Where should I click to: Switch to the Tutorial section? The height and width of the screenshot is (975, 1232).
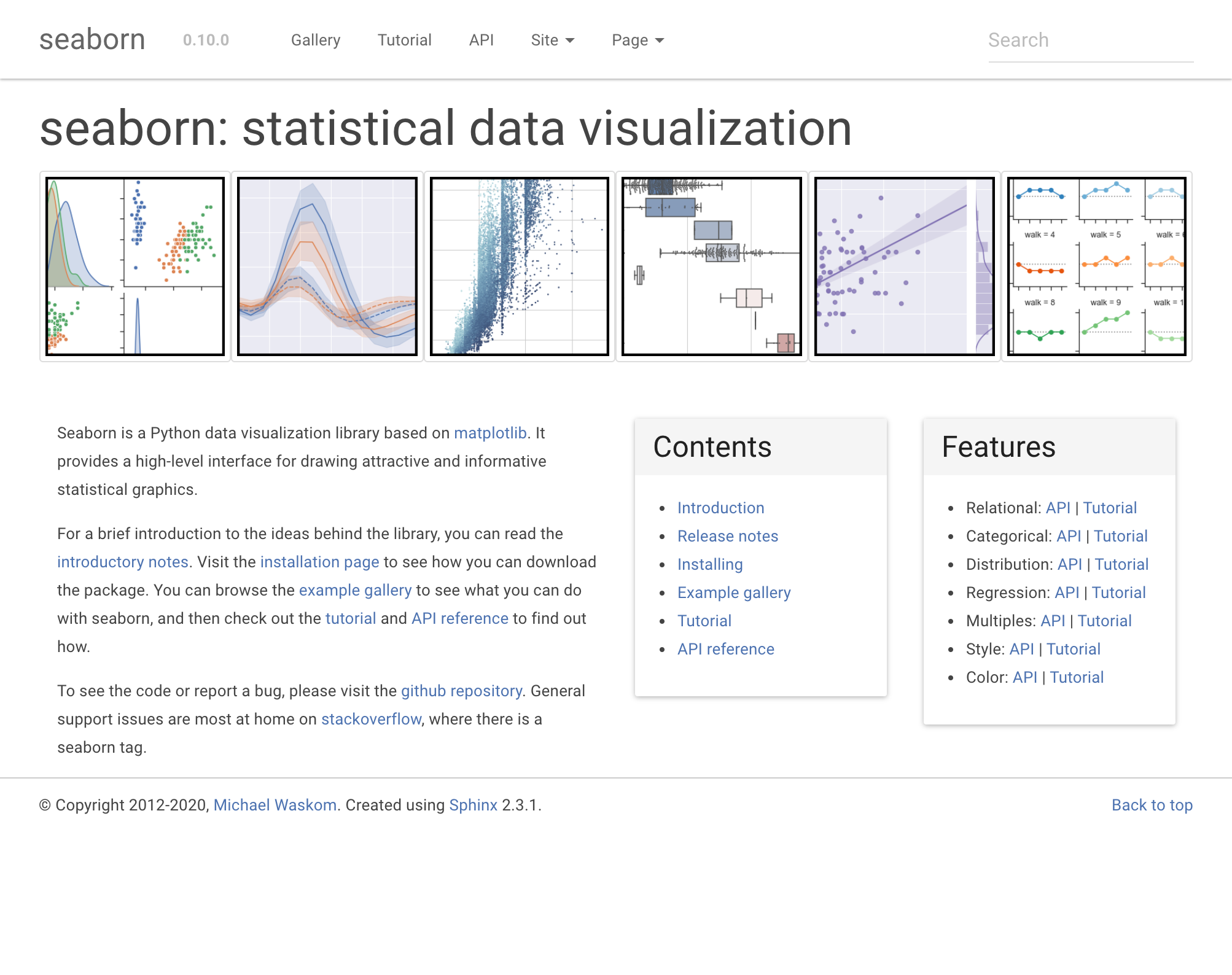[404, 39]
